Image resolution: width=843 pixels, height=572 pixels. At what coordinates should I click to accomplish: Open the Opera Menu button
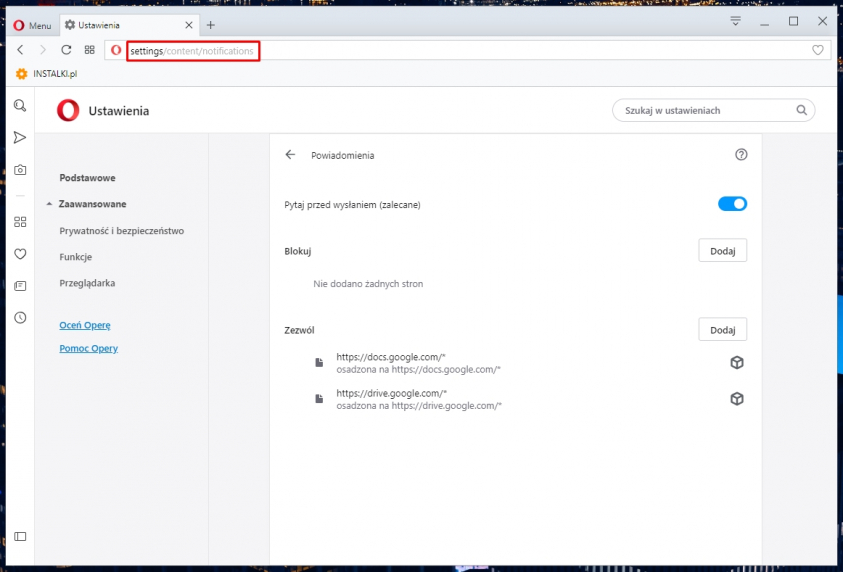coord(32,25)
